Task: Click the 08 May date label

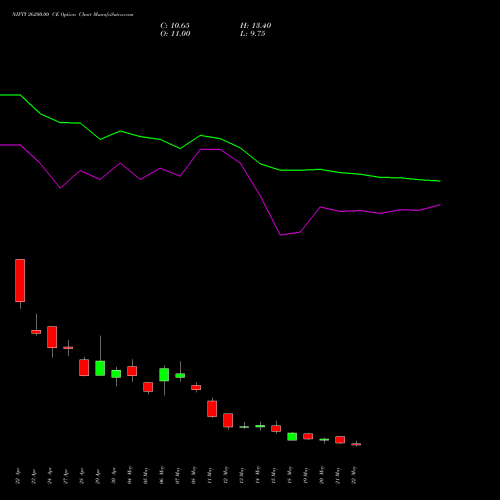Action: [x=194, y=475]
